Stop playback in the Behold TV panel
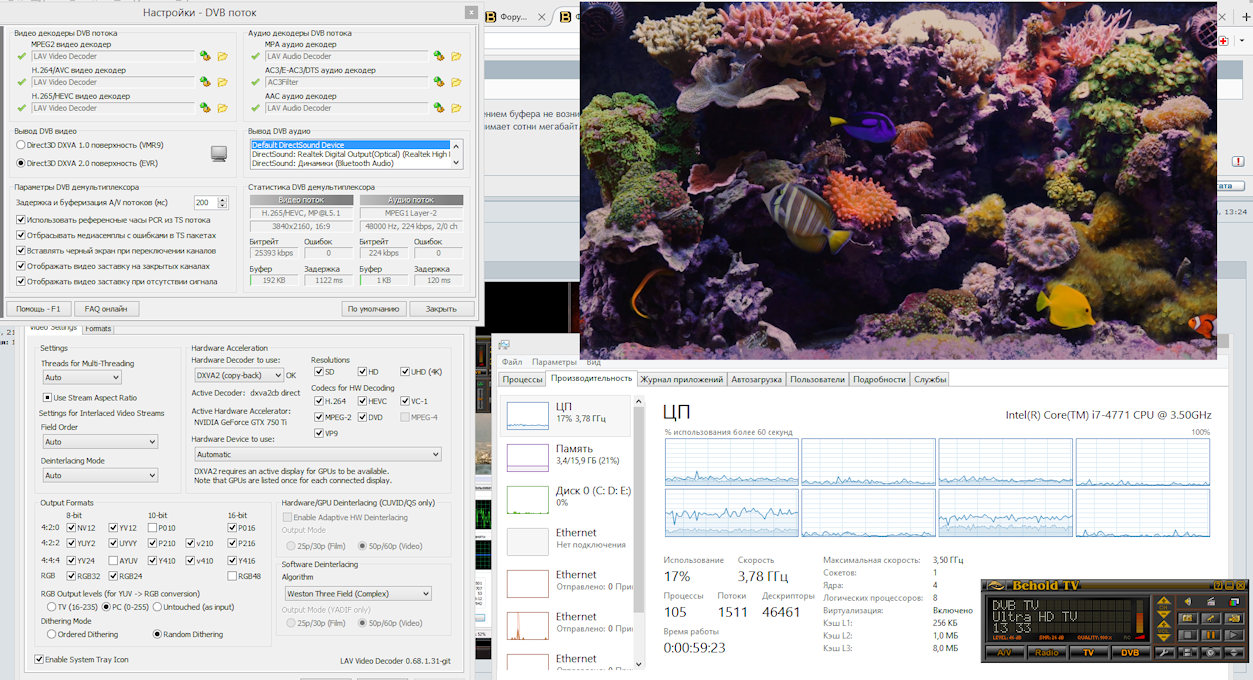This screenshot has width=1253, height=680. coord(1186,635)
